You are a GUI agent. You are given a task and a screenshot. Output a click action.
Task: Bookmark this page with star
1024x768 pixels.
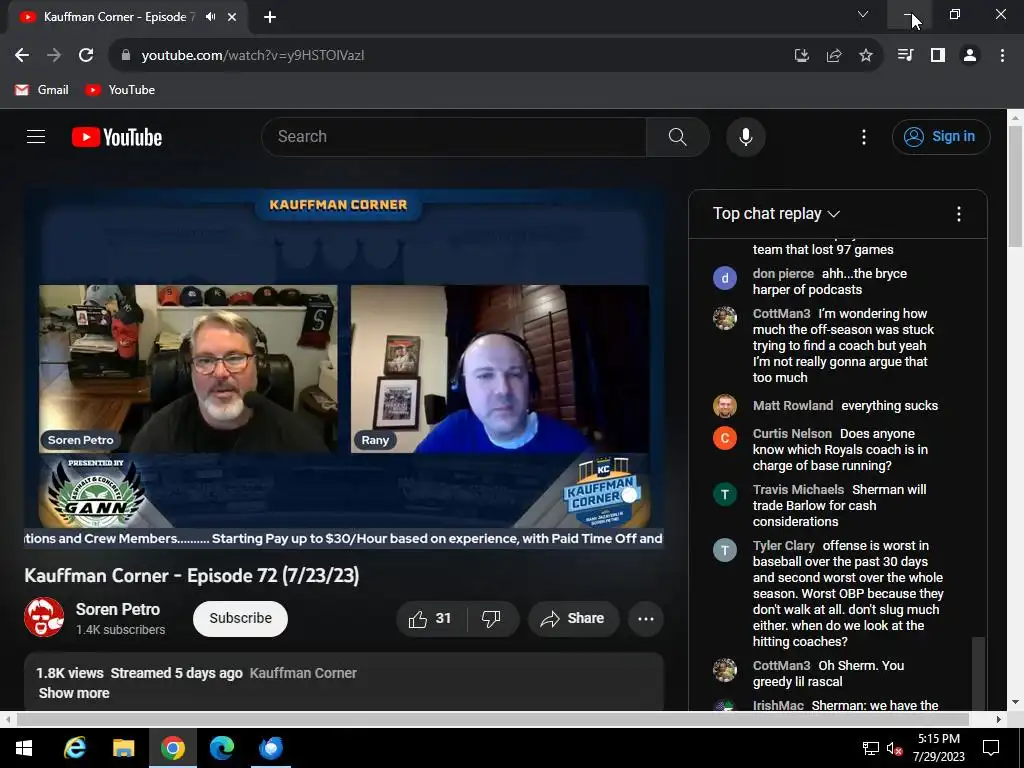[x=866, y=56]
